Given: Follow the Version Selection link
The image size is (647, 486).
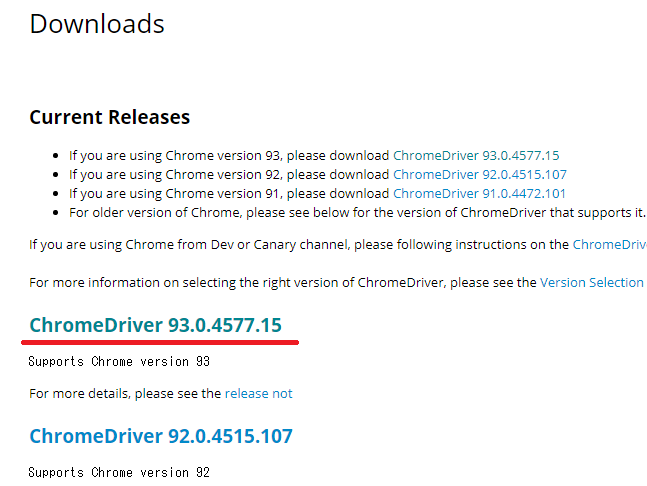Looking at the screenshot, I should click(x=593, y=283).
